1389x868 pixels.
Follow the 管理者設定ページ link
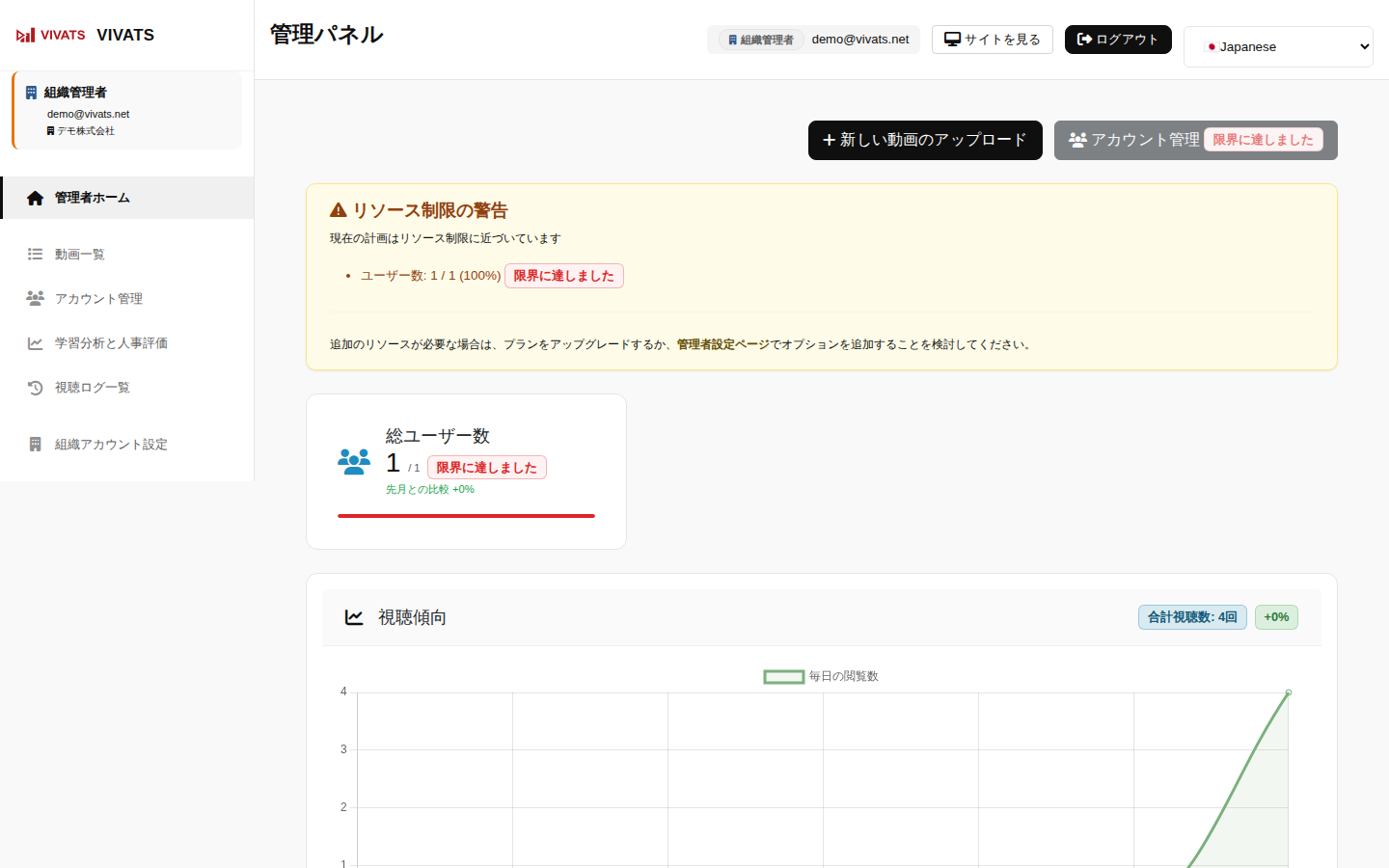click(x=723, y=344)
